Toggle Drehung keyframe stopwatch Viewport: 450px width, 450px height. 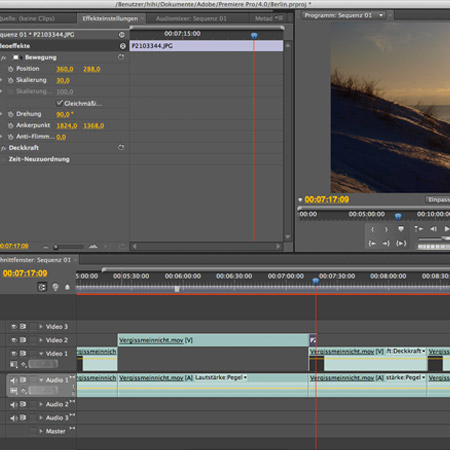pyautogui.click(x=10, y=114)
